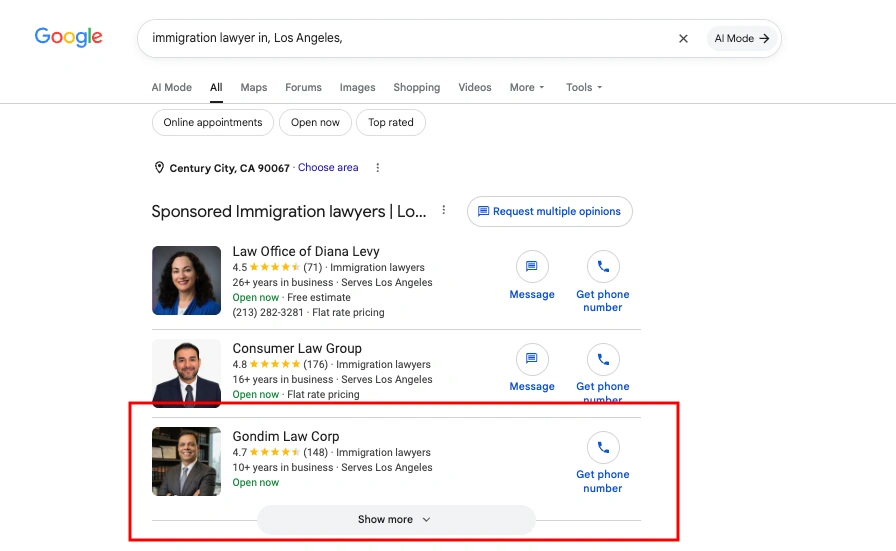Apply the Online appointments filter
Screen dimensions: 896x551
[x=213, y=122]
